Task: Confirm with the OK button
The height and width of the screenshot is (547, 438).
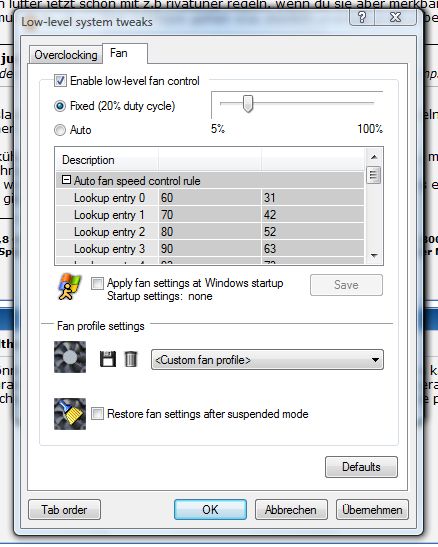Action: (210, 510)
